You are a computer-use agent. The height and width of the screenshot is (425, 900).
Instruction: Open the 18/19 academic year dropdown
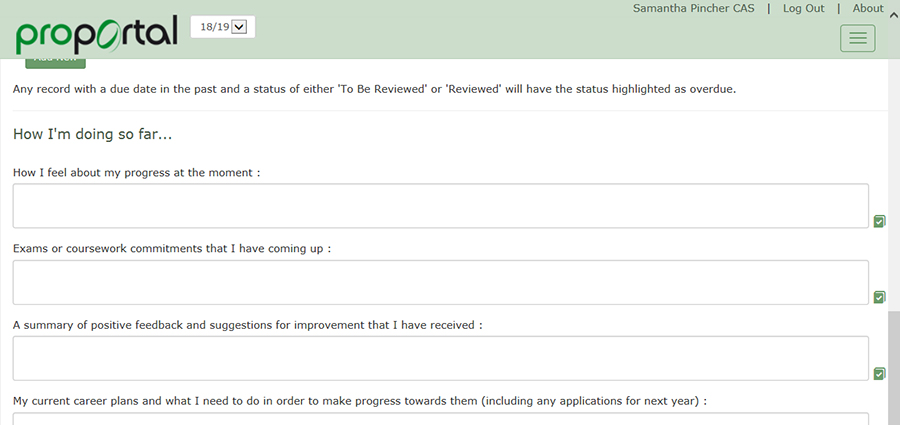tap(223, 27)
